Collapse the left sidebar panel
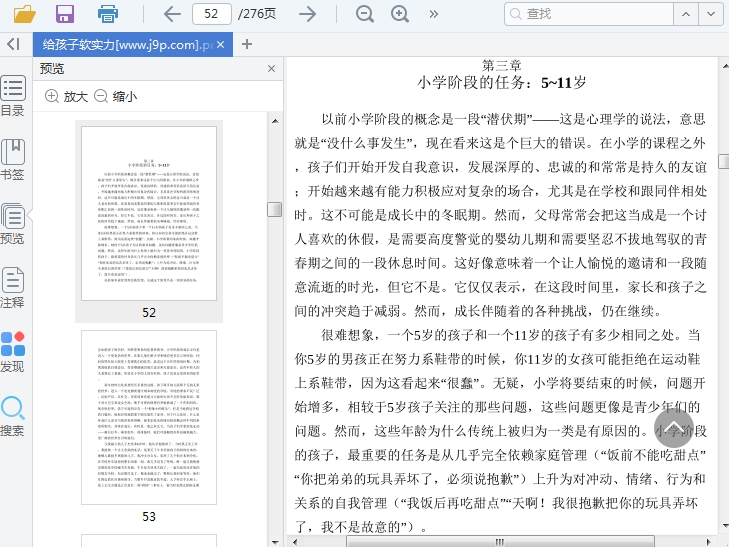The width and height of the screenshot is (729, 547). [x=13, y=44]
